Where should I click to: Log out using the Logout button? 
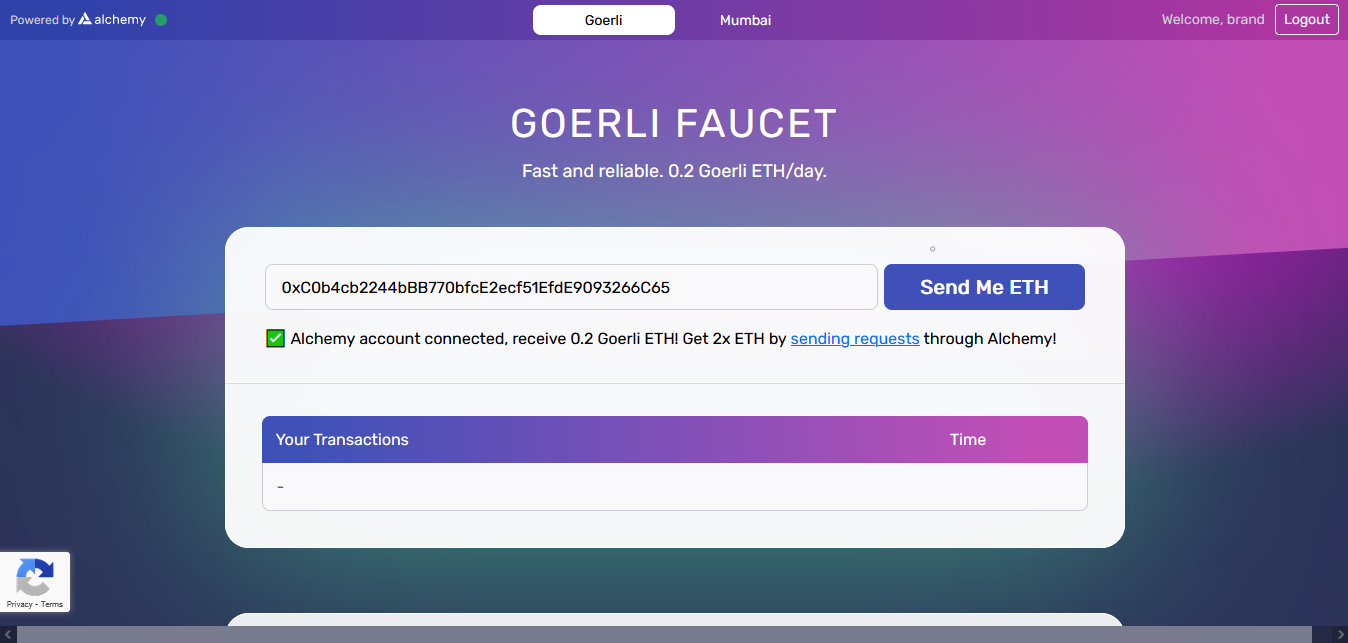[x=1306, y=20]
